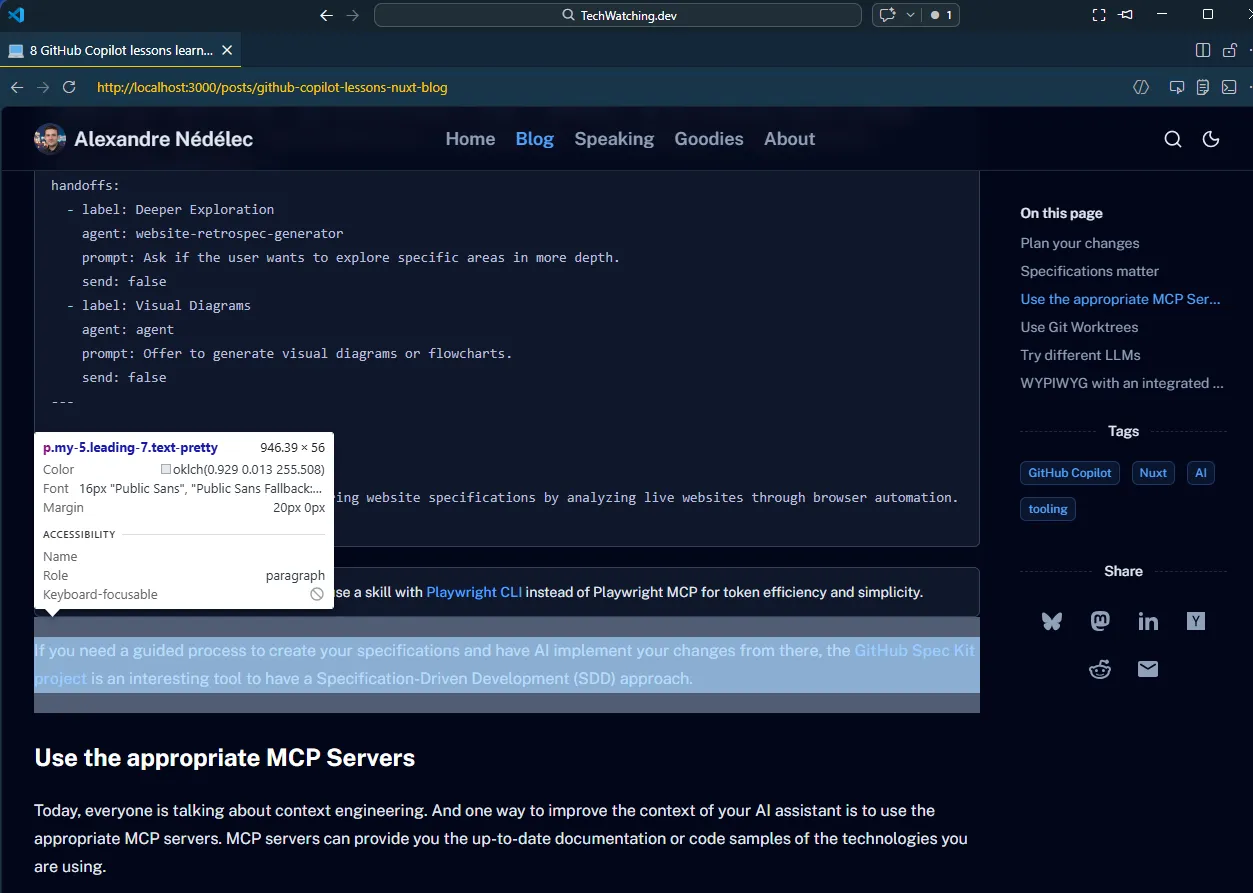Image resolution: width=1253 pixels, height=893 pixels.
Task: Open the browser console terminal icon
Action: (x=1228, y=87)
